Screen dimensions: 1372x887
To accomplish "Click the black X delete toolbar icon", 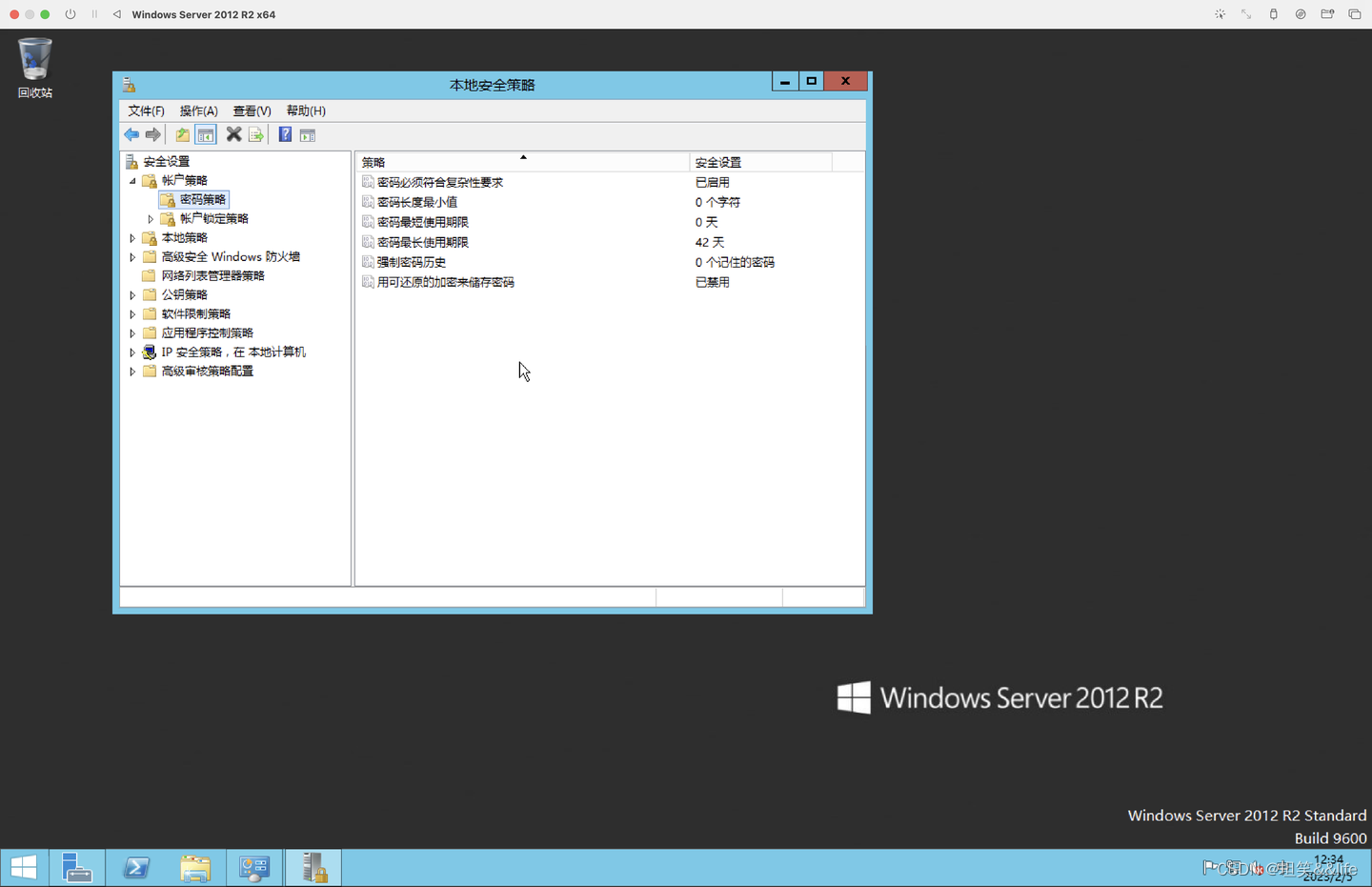I will (233, 135).
